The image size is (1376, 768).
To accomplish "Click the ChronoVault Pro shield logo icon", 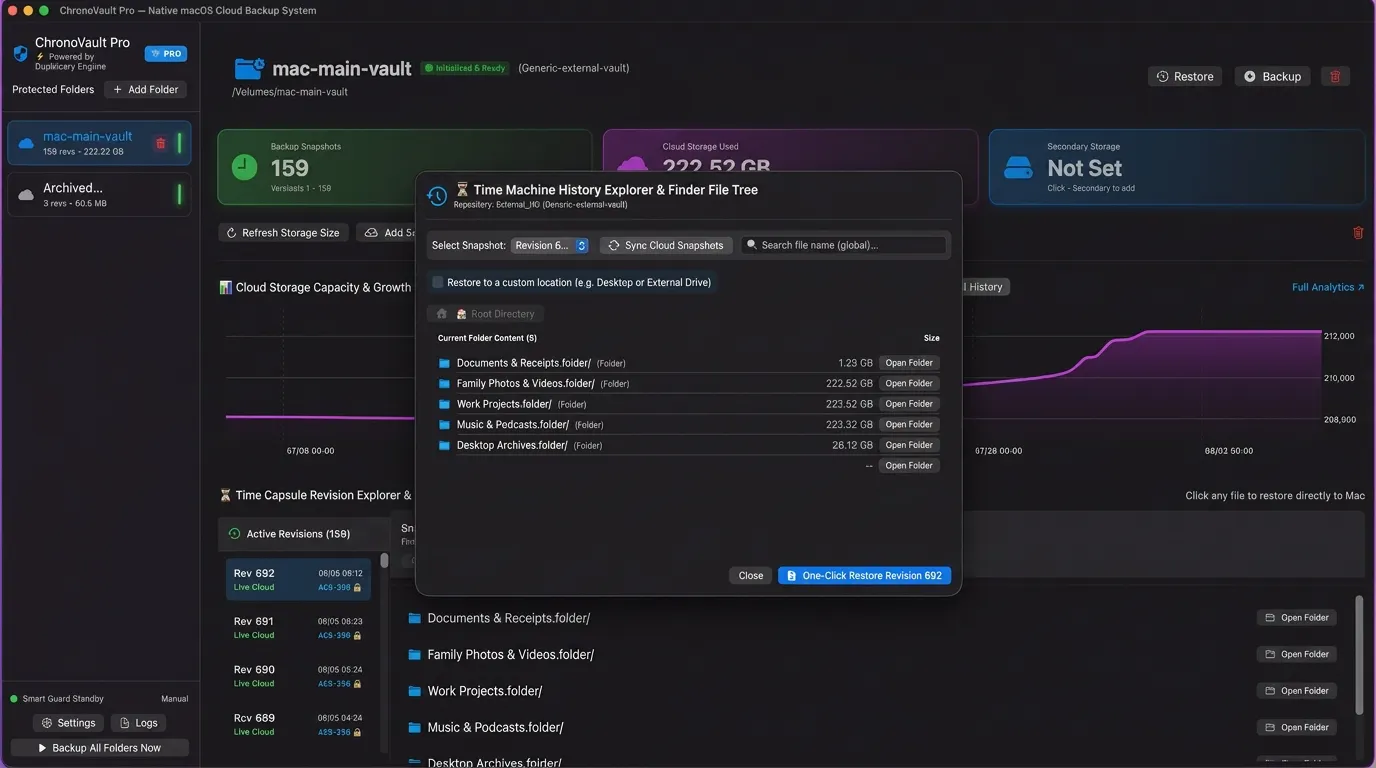I will pyautogui.click(x=20, y=53).
